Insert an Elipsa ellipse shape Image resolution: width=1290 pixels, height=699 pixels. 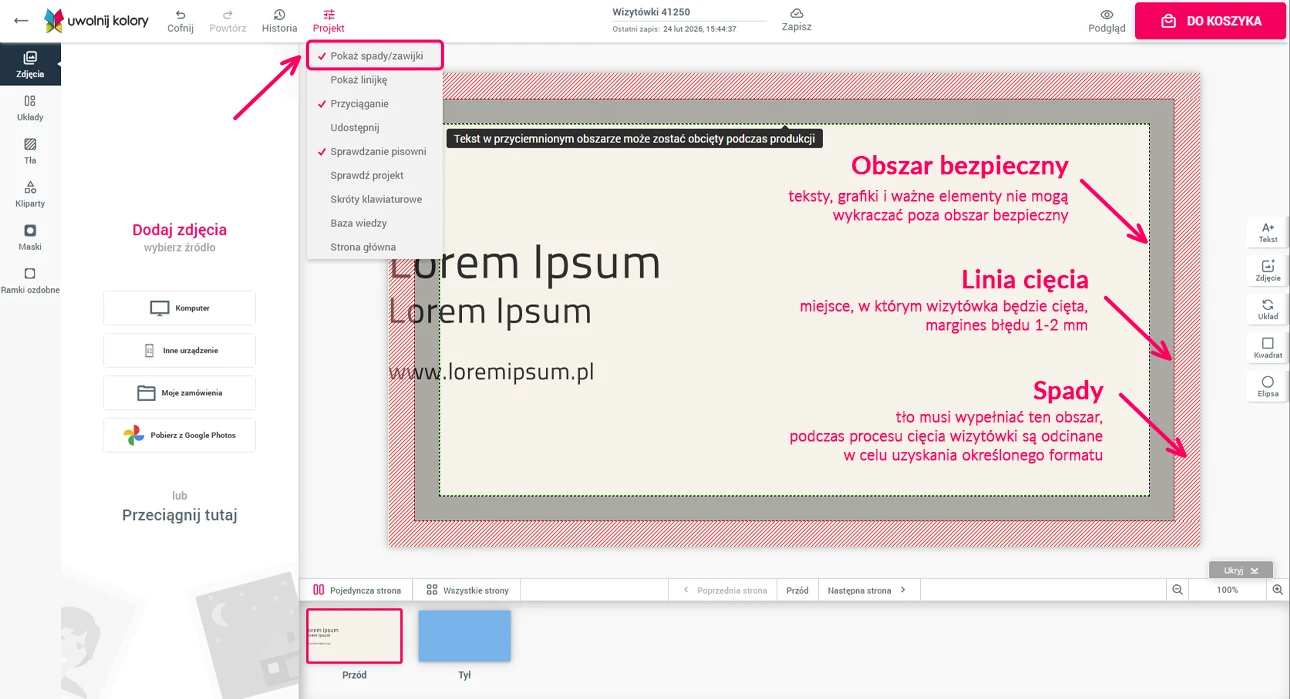pos(1267,387)
